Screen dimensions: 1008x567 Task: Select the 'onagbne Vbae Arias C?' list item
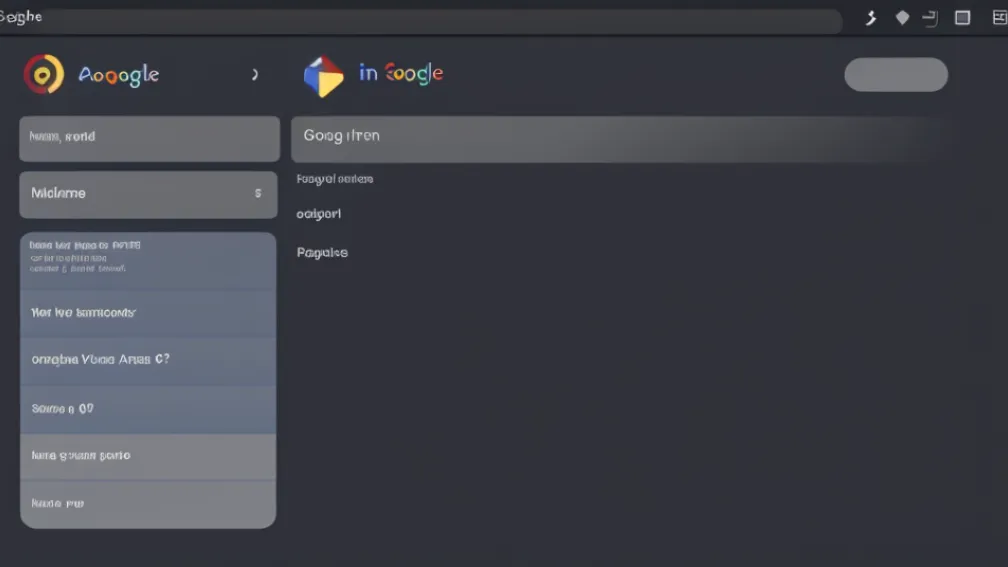[x=148, y=361]
